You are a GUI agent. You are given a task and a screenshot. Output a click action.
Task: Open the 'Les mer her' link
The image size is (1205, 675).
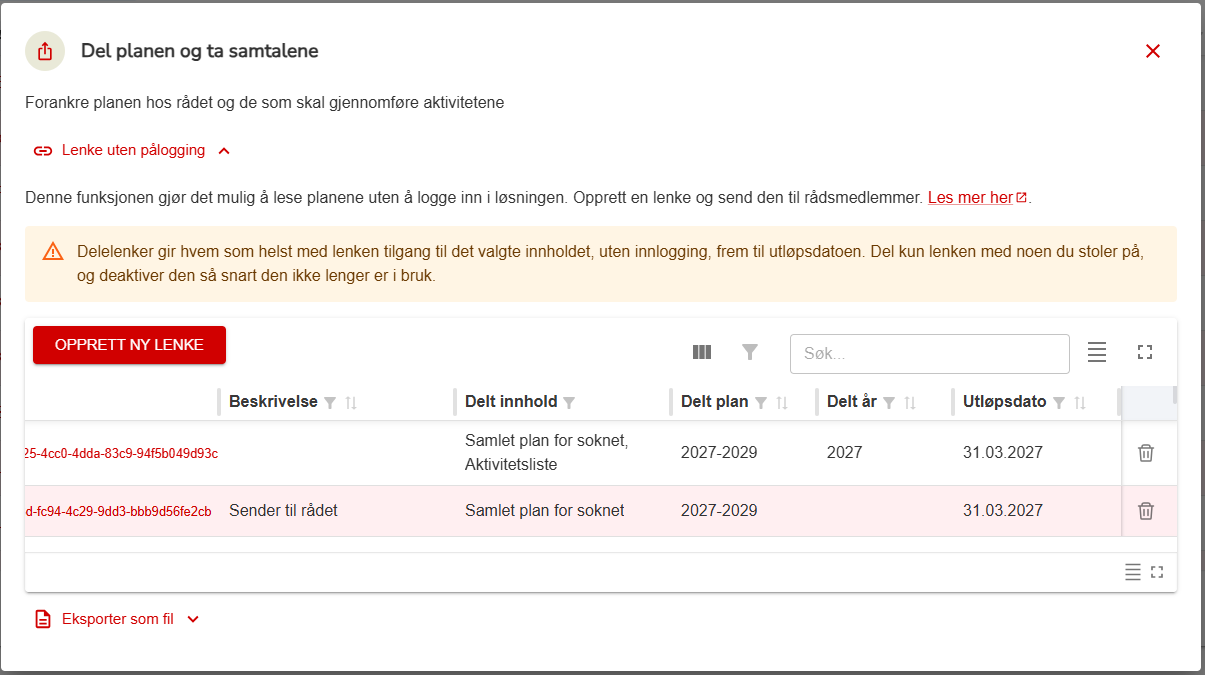[977, 198]
